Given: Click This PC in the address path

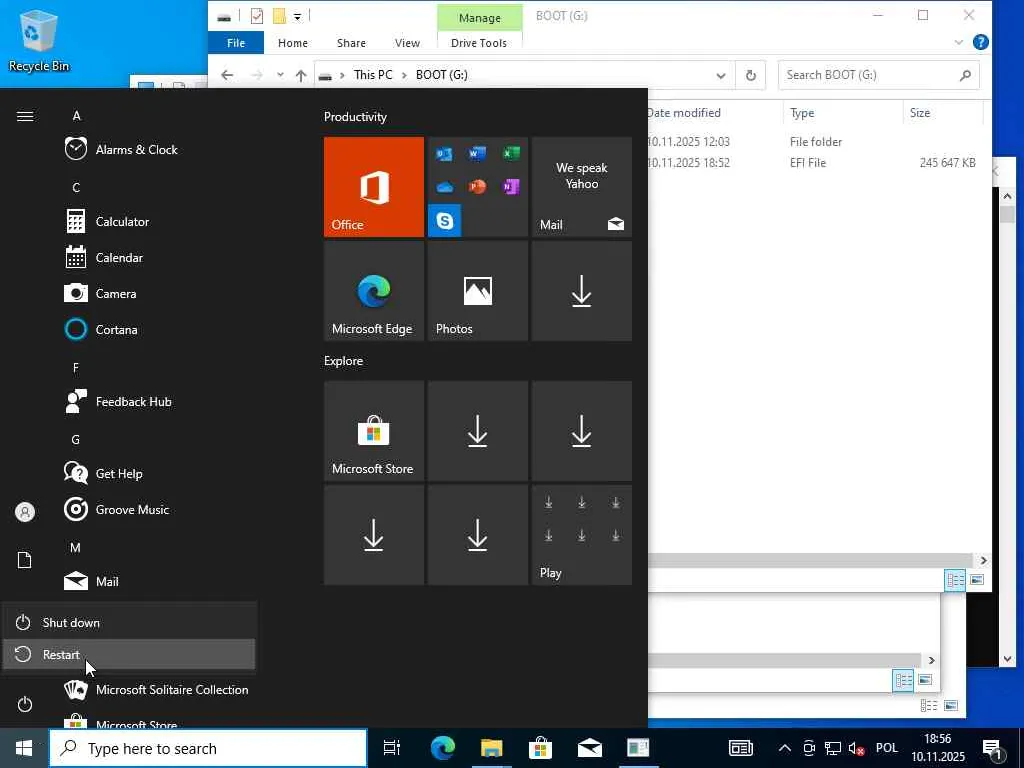Looking at the screenshot, I should coord(373,75).
